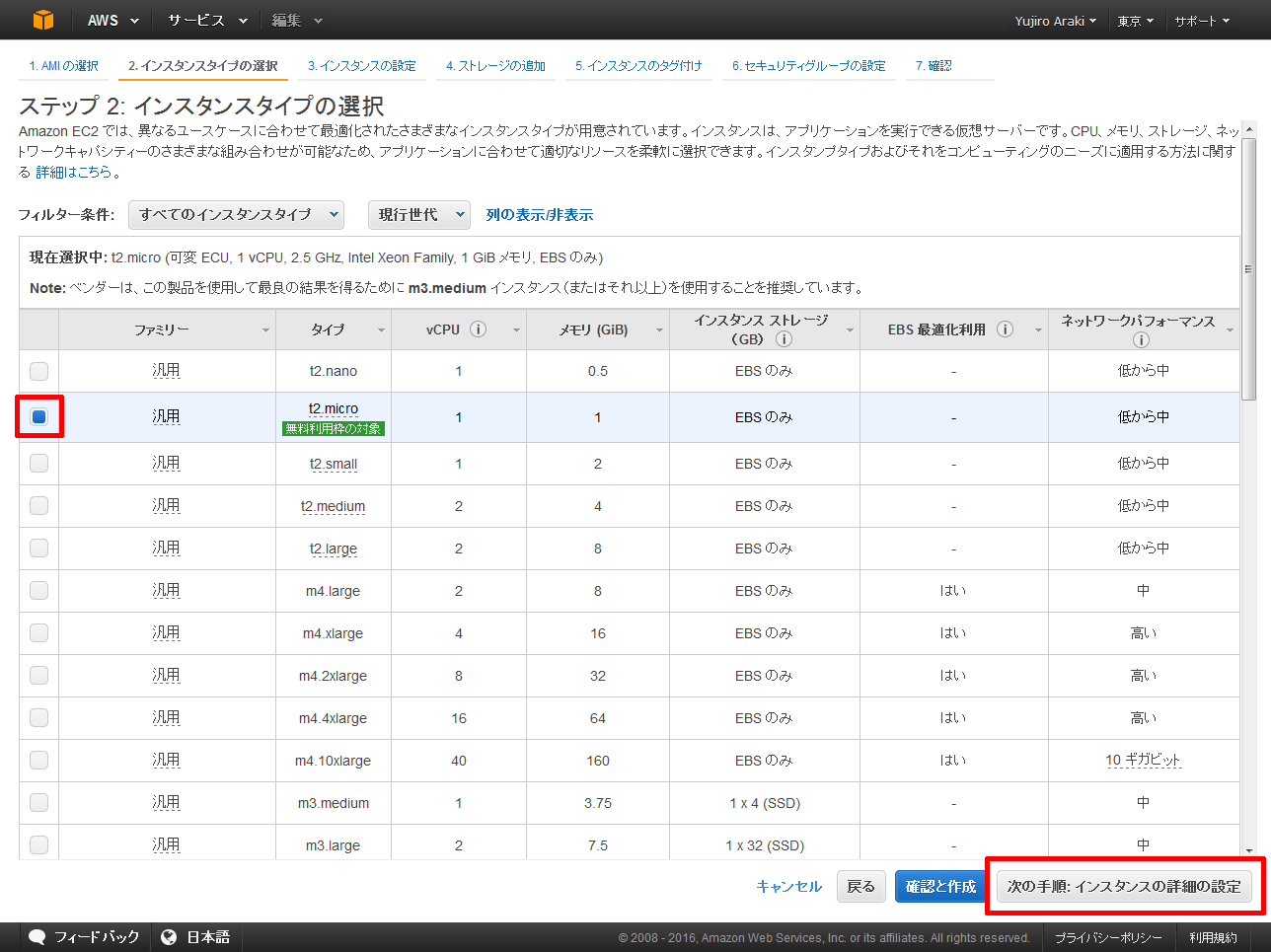
Task: Open the Yujiro Araki account menu
Action: pyautogui.click(x=1055, y=21)
